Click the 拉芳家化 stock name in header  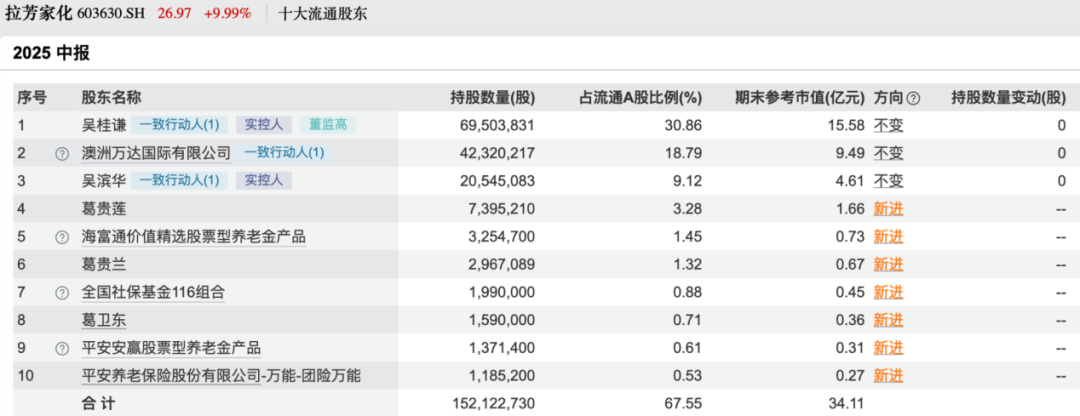(41, 15)
